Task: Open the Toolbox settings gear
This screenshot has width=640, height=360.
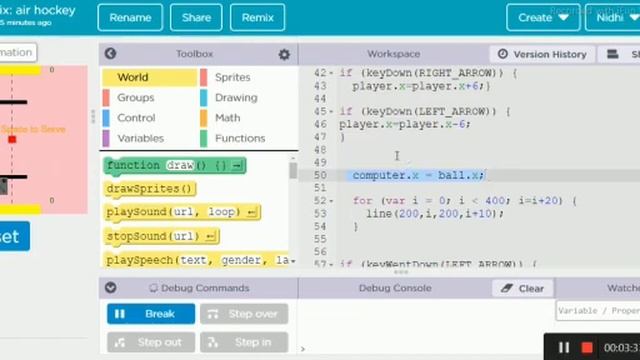Action: click(284, 54)
